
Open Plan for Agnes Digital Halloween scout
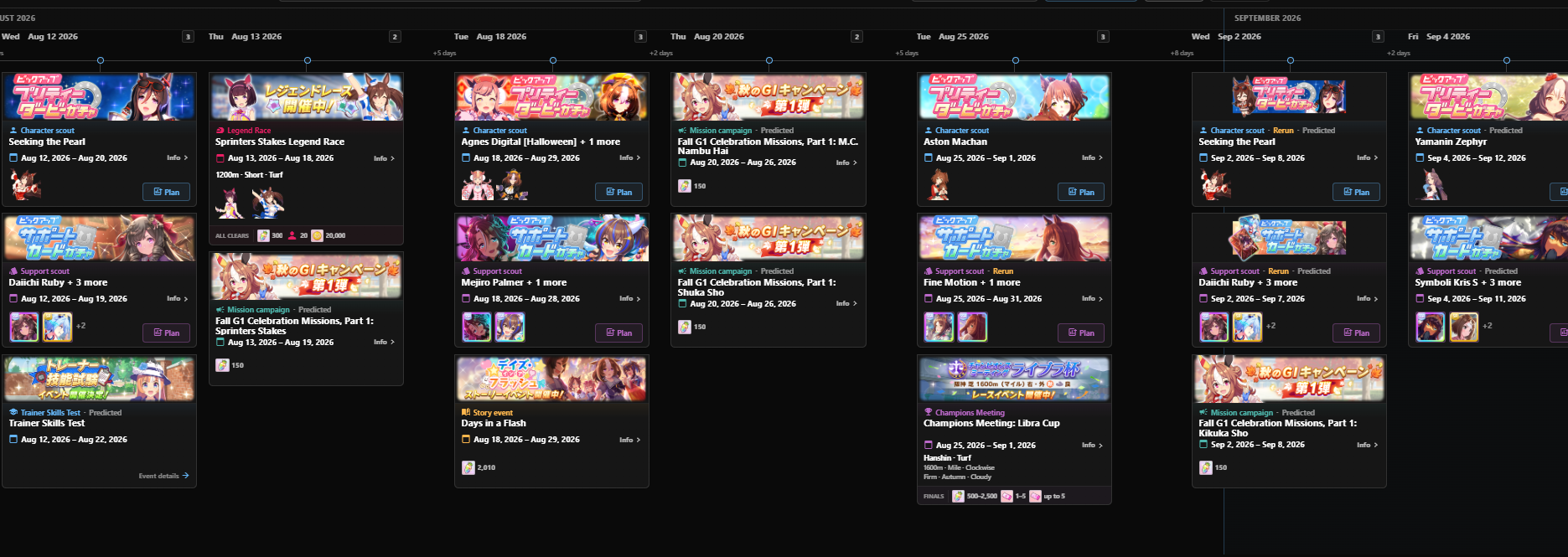pyautogui.click(x=618, y=192)
